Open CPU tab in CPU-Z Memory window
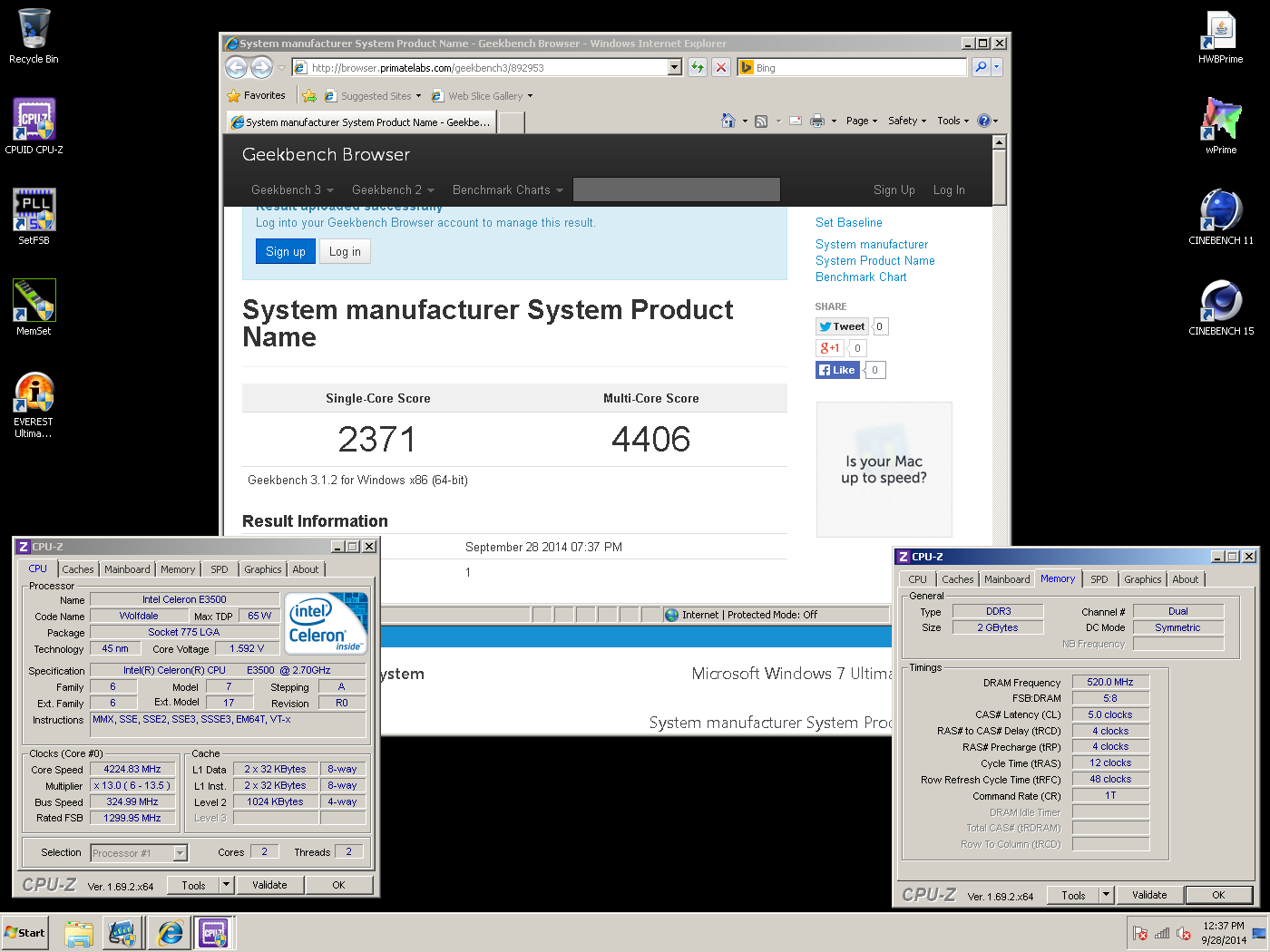The width and height of the screenshot is (1270, 952). (x=918, y=579)
